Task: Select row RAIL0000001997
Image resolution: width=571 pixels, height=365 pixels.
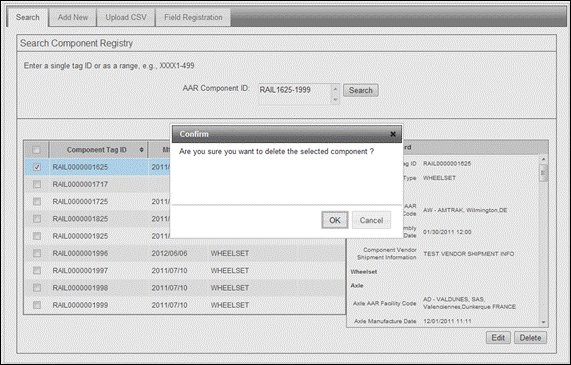Action: point(185,270)
